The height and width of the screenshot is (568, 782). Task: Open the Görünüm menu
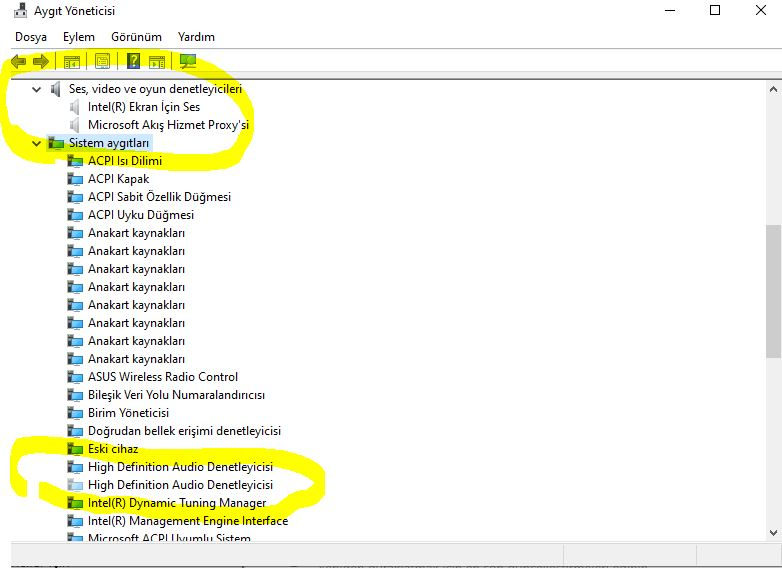(x=136, y=37)
